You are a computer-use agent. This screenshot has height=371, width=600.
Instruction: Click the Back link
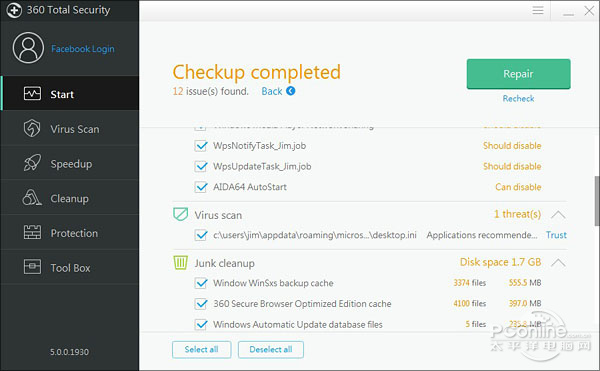272,91
